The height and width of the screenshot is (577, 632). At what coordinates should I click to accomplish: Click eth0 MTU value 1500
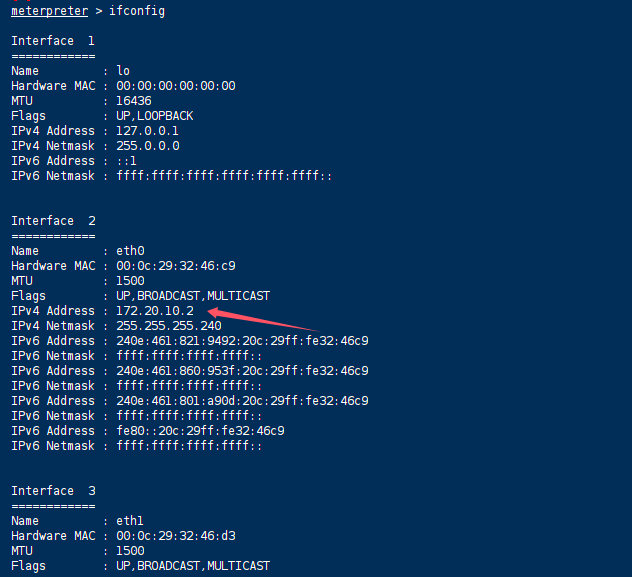click(130, 281)
